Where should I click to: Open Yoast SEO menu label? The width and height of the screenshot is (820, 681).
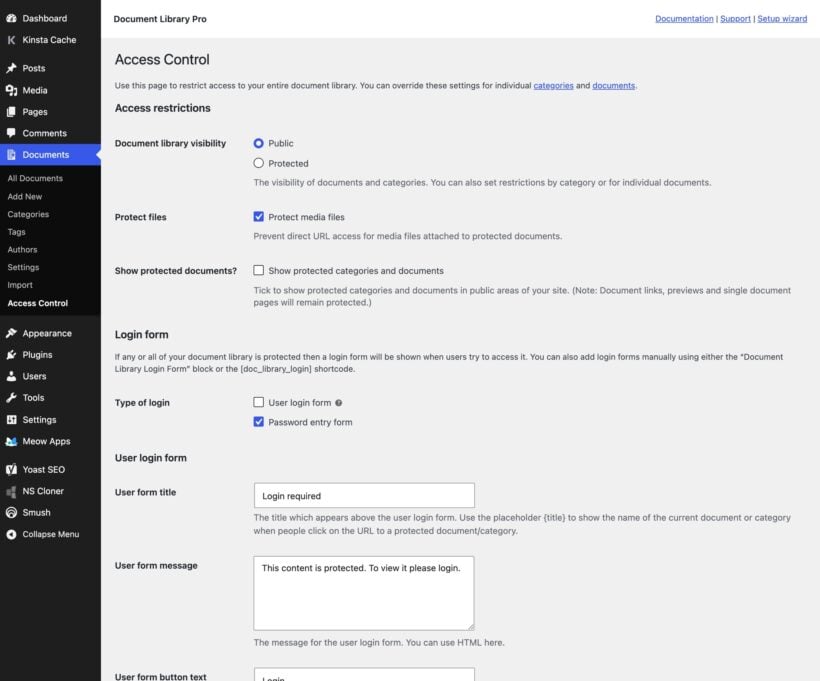pyautogui.click(x=44, y=469)
